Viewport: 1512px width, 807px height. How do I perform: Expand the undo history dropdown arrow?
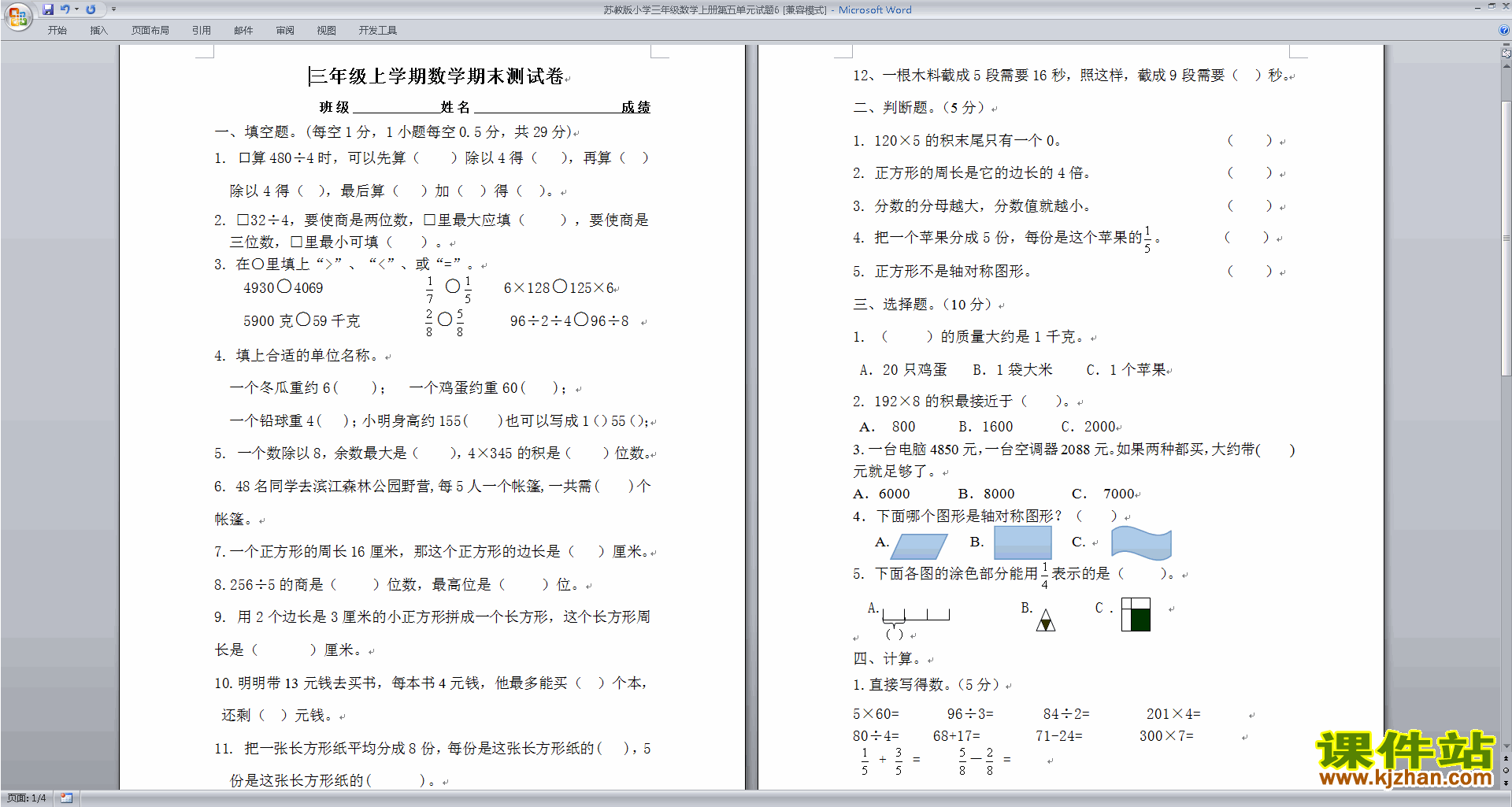point(76,9)
